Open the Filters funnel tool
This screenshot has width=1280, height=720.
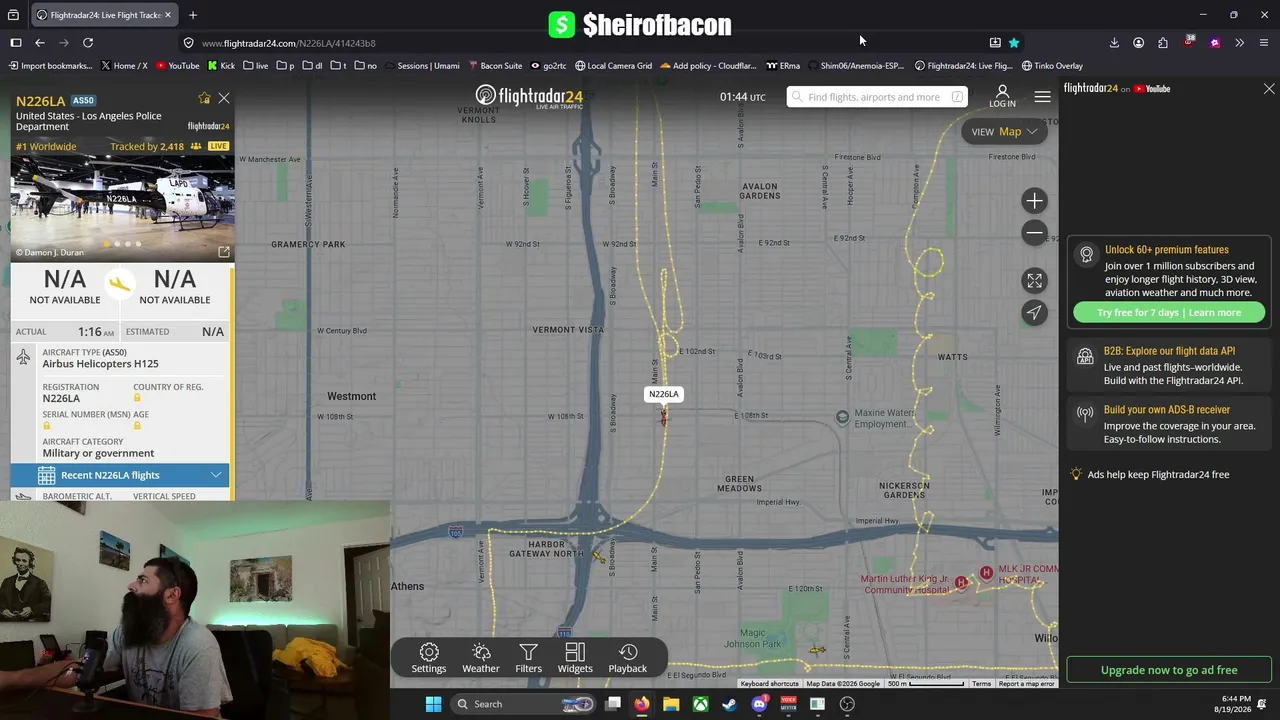pyautogui.click(x=528, y=658)
